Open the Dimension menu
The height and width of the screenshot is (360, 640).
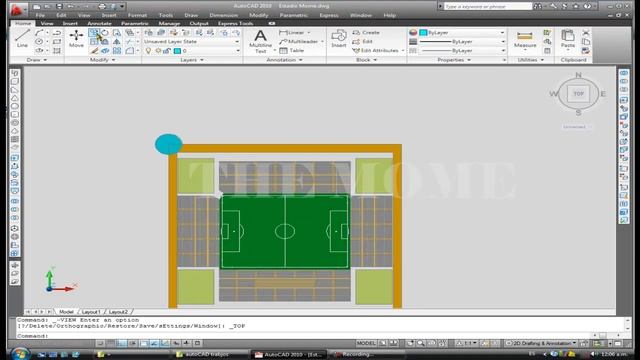coord(223,15)
